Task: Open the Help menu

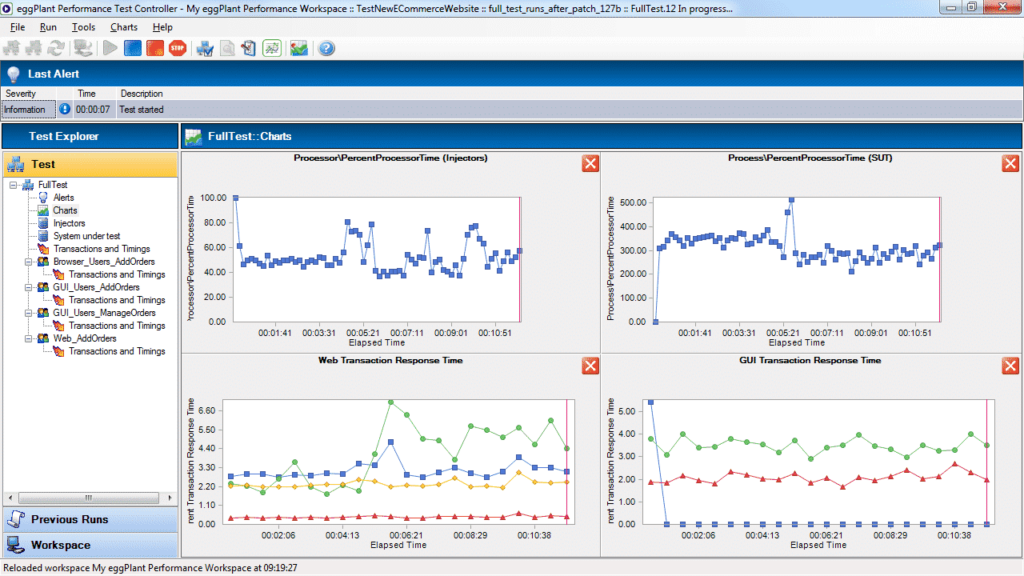Action: point(163,27)
